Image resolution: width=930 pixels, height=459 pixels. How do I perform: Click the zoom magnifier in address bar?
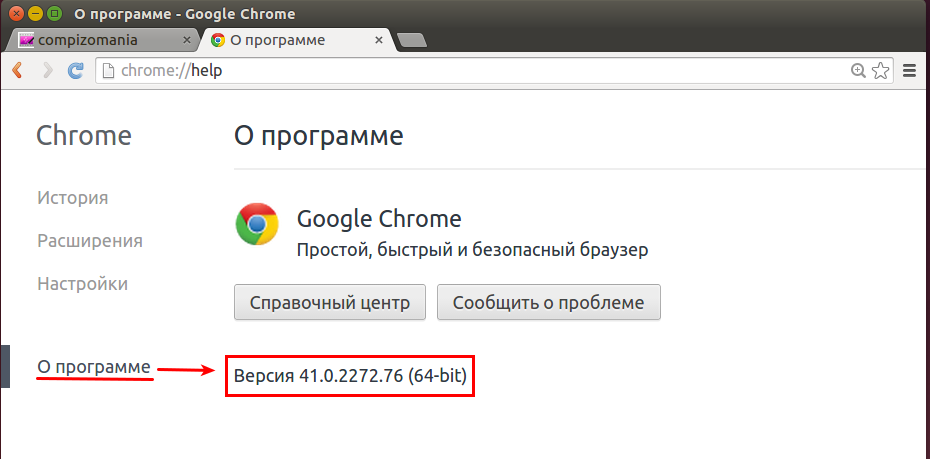click(x=858, y=71)
